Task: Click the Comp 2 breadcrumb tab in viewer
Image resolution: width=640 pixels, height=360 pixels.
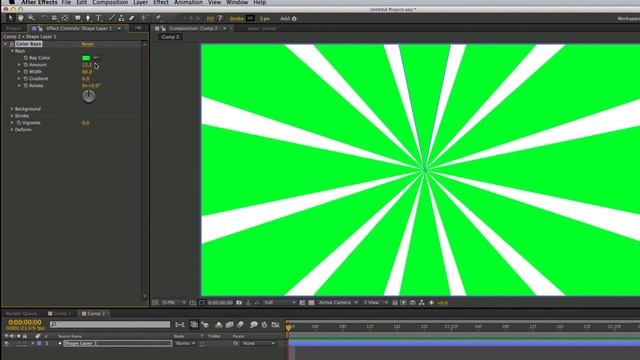Action: point(170,37)
